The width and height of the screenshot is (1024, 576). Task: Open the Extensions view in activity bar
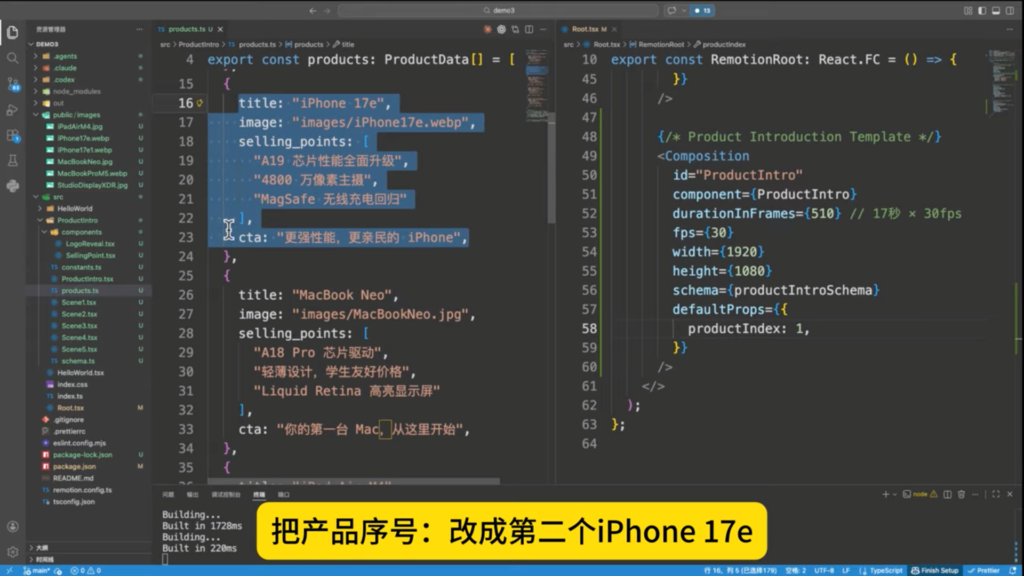point(12,135)
